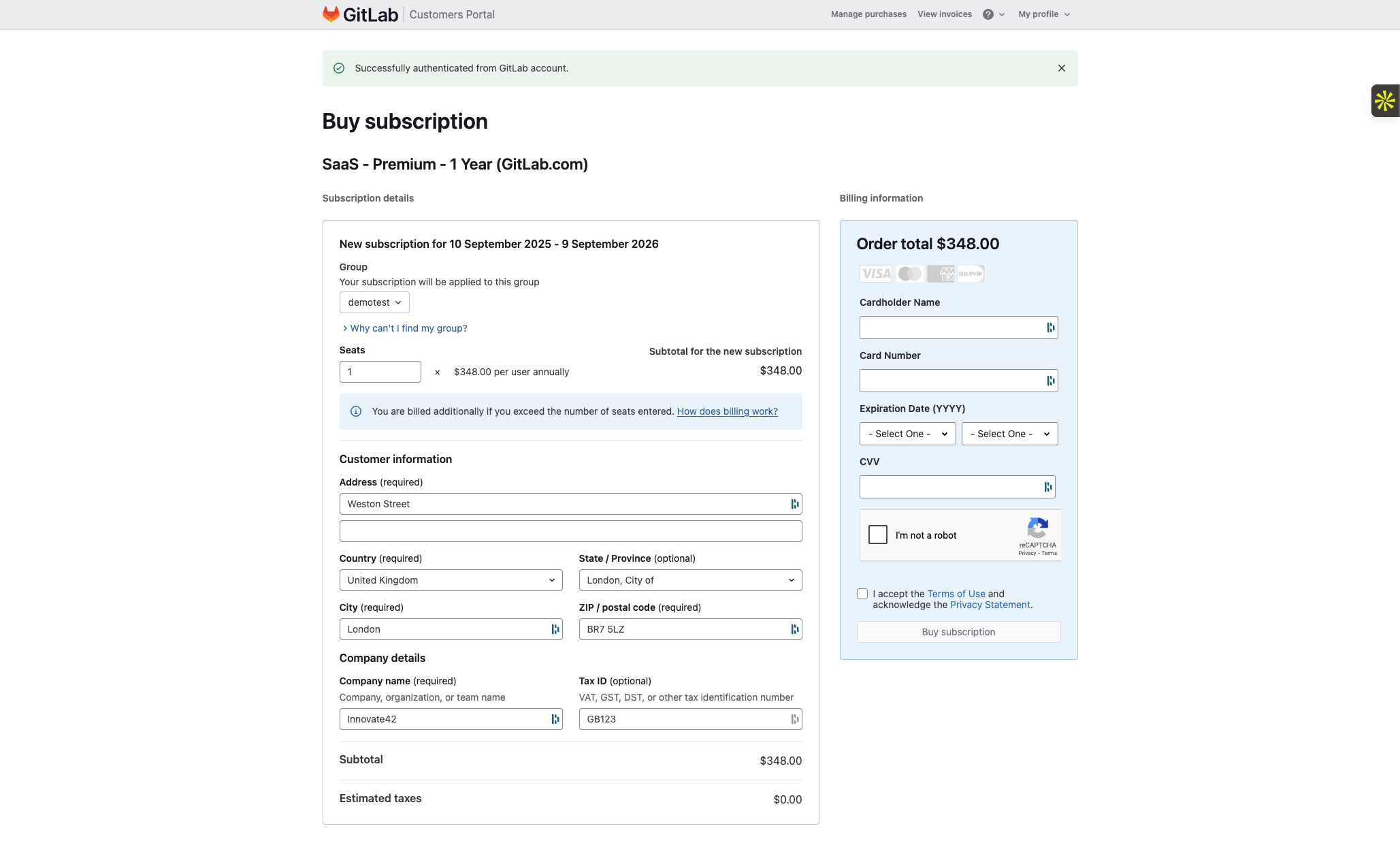Open the demotest group dropdown

pos(374,302)
